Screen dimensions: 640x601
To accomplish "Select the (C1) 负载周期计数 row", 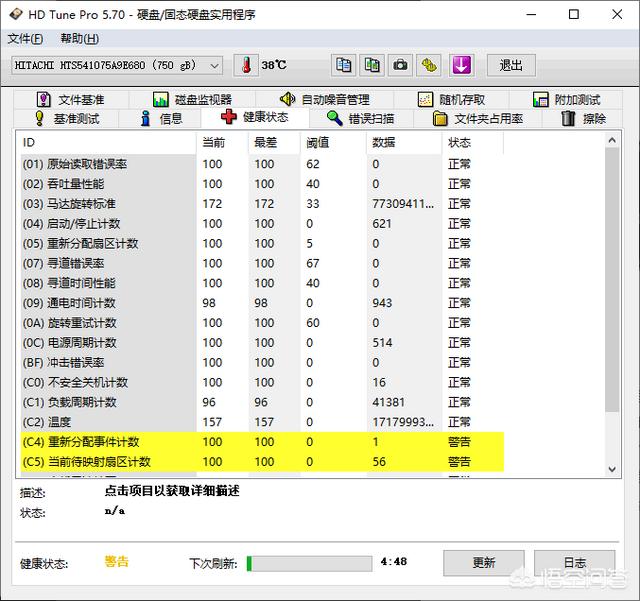I will pos(262,403).
